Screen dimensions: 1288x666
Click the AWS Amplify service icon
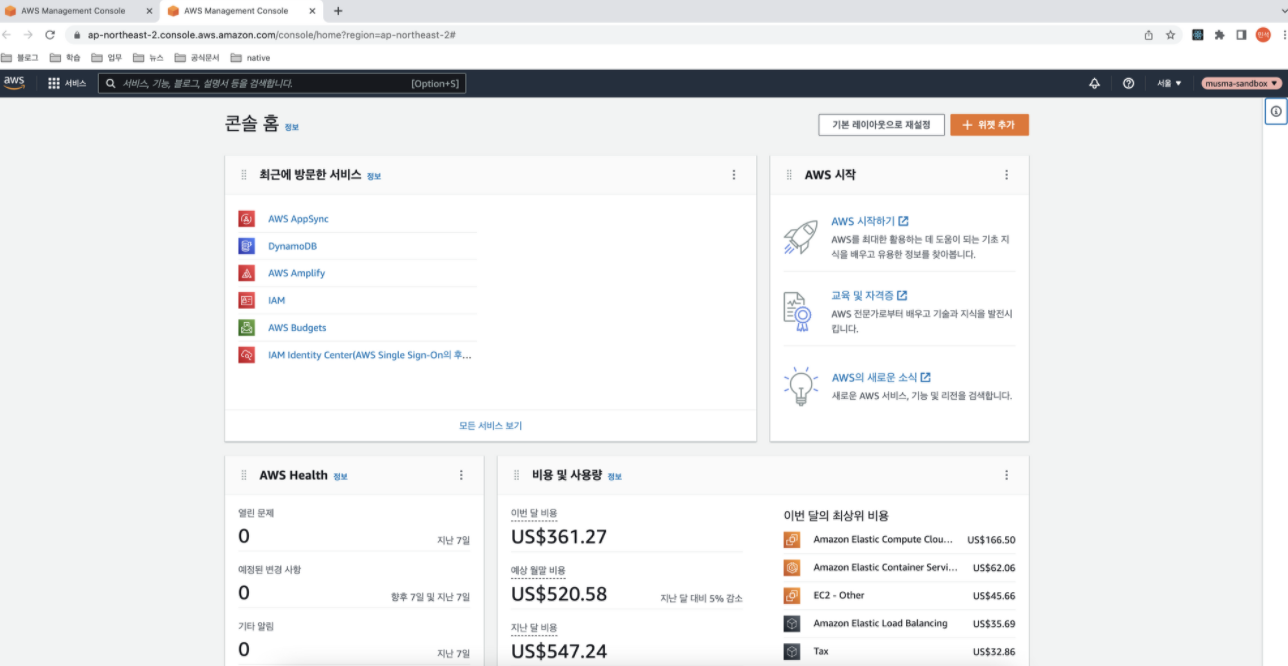point(247,273)
